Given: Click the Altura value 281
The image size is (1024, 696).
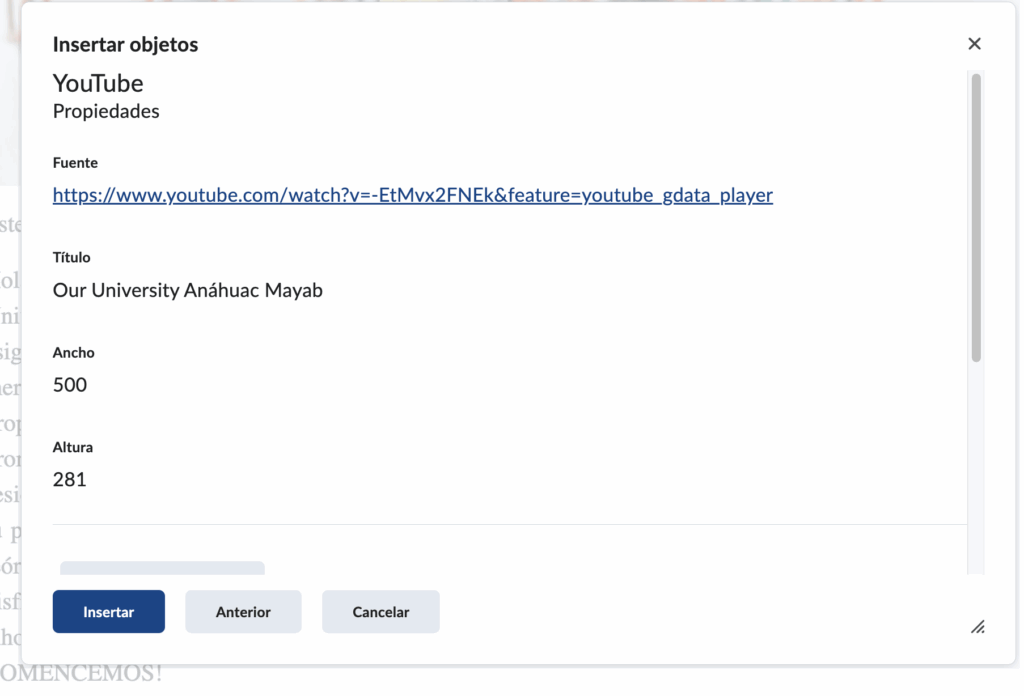Looking at the screenshot, I should tap(70, 480).
